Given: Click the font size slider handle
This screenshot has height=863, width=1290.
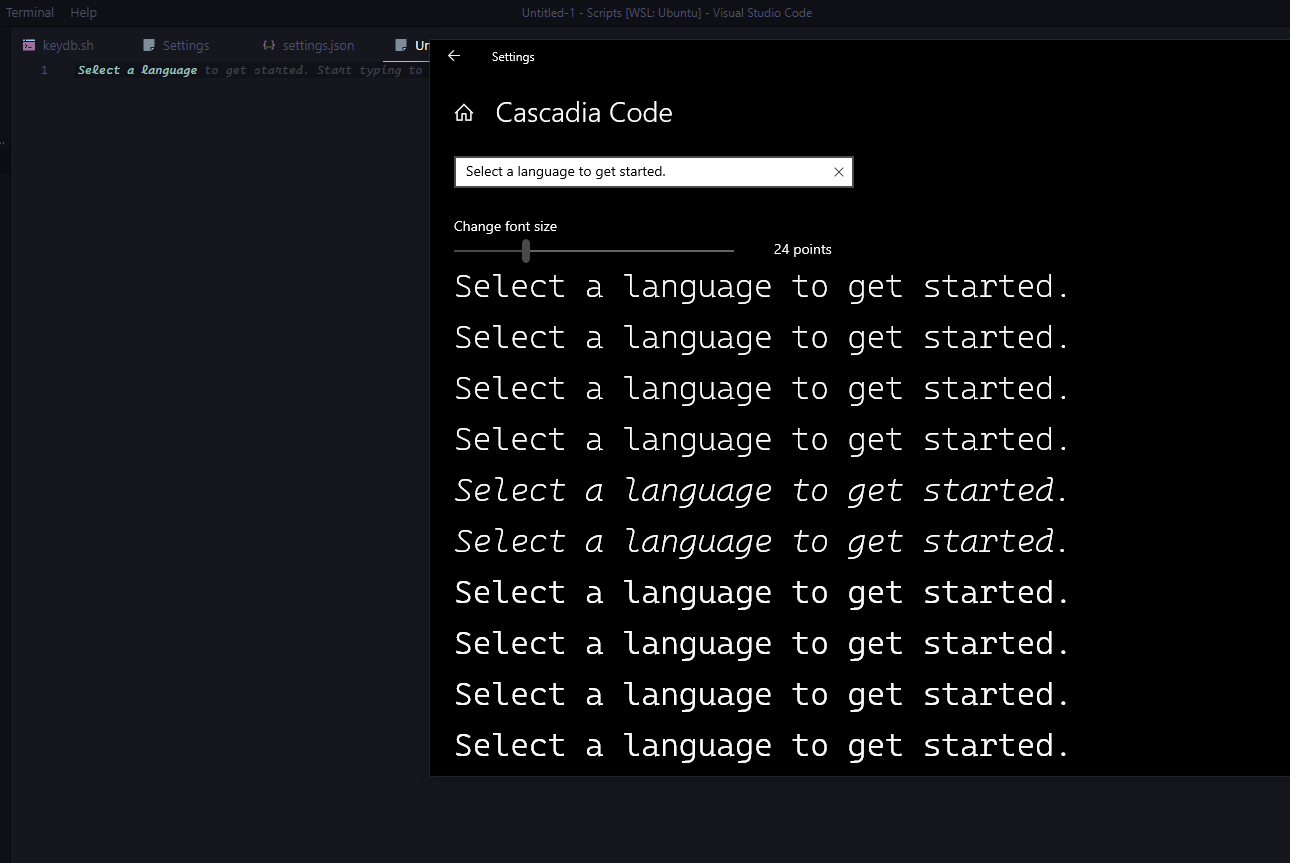Looking at the screenshot, I should (525, 250).
